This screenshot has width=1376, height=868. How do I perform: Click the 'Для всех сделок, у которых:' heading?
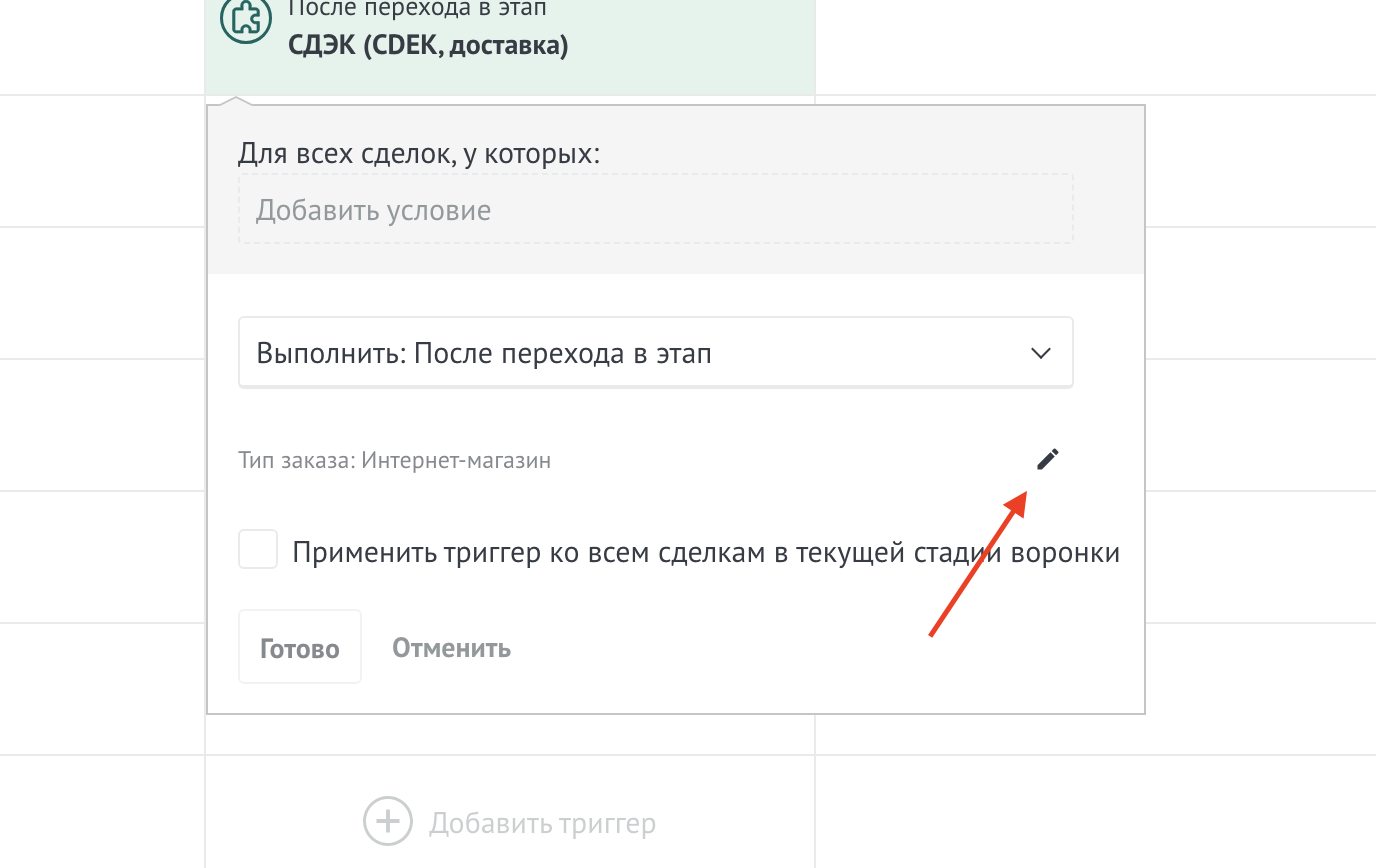(x=419, y=154)
